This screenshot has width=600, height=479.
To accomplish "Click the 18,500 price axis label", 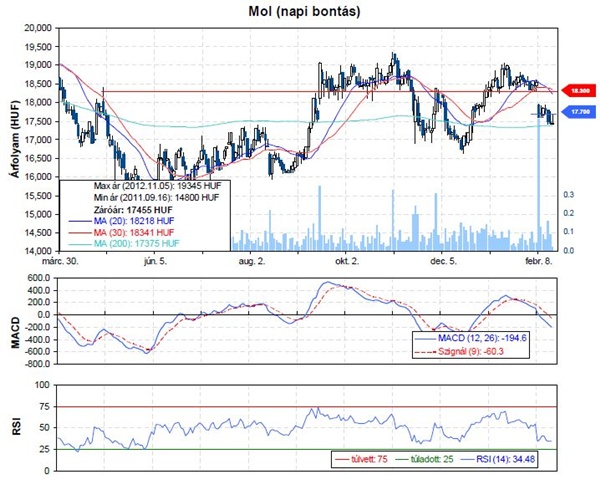I will [x=38, y=84].
